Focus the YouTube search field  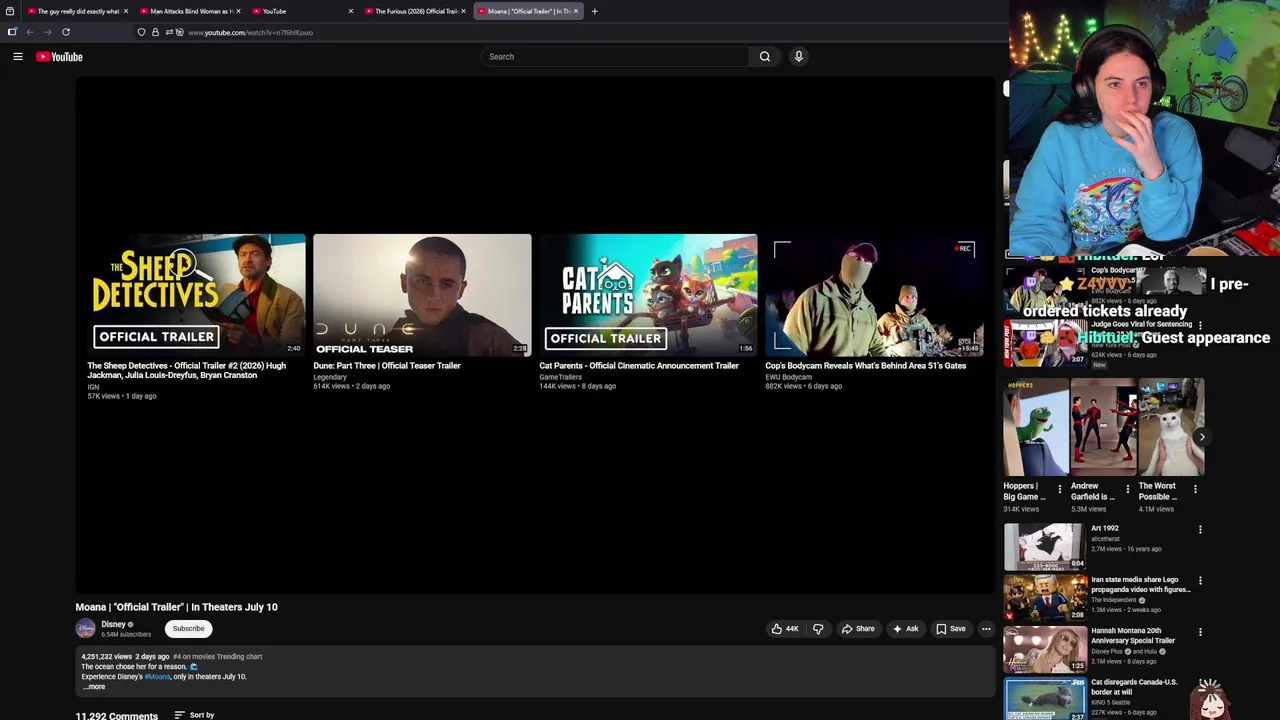(x=615, y=57)
